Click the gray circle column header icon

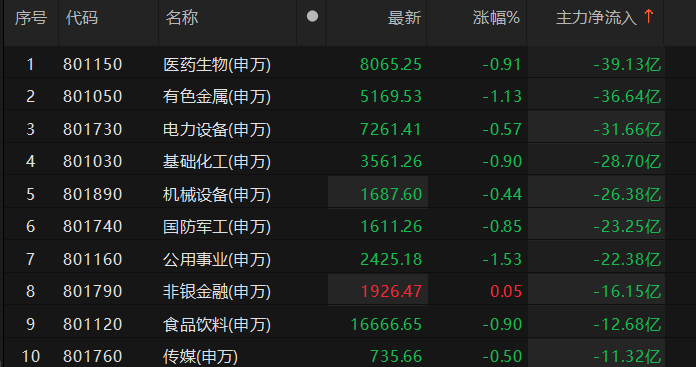click(312, 16)
